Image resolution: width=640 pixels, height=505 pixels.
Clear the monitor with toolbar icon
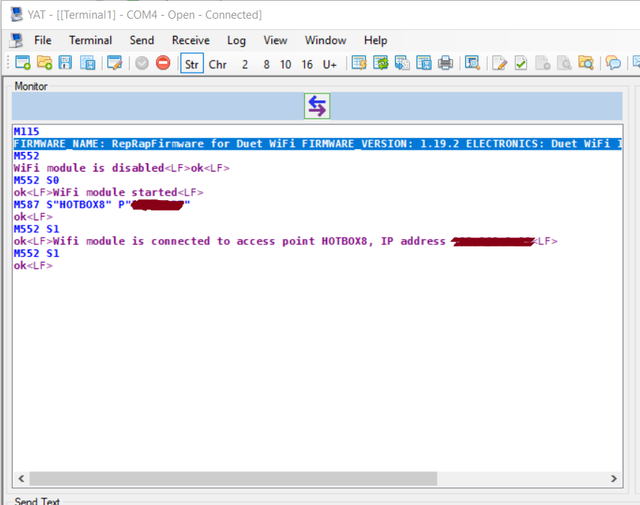pos(359,63)
